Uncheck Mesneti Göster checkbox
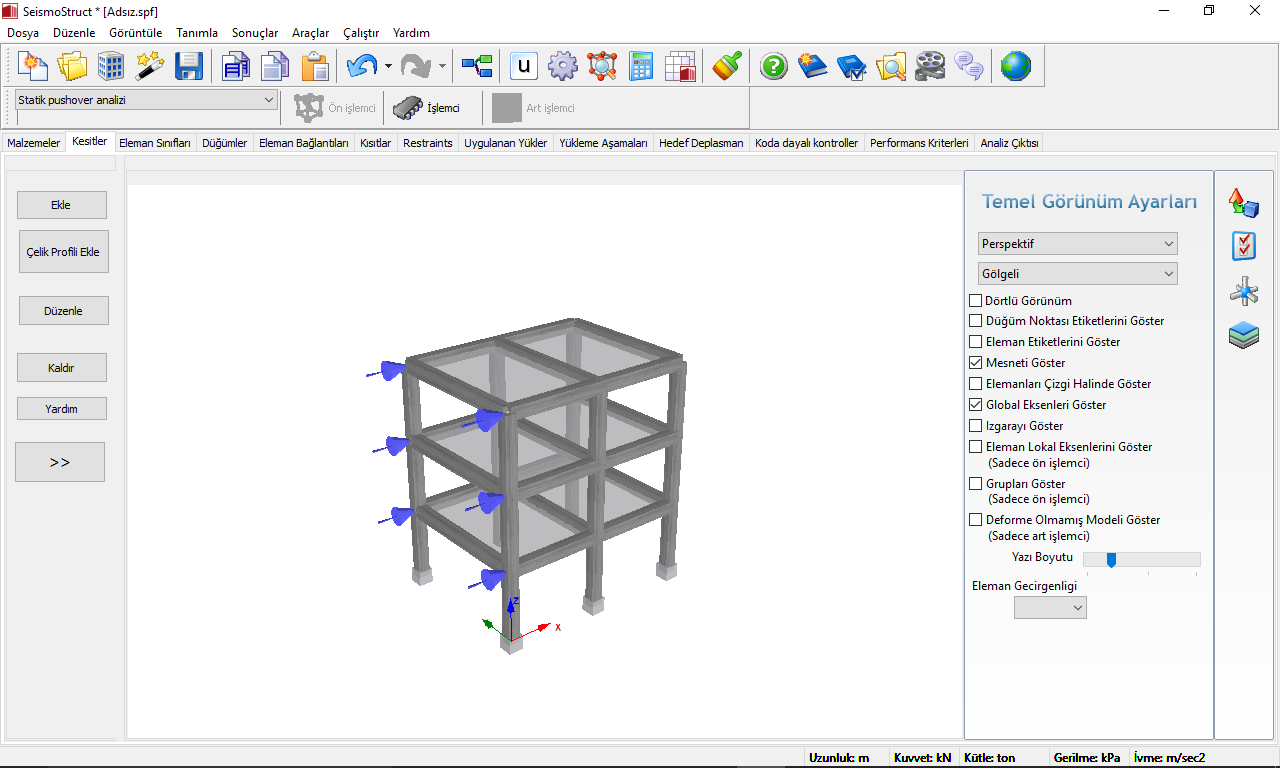Image resolution: width=1280 pixels, height=768 pixels. coord(976,363)
